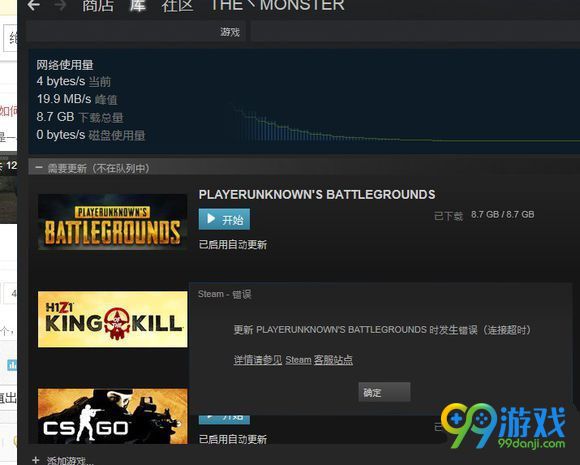Click PLAYERUNKNOWN'S BATTLEGROUNDS cover thumbnail

(x=112, y=222)
